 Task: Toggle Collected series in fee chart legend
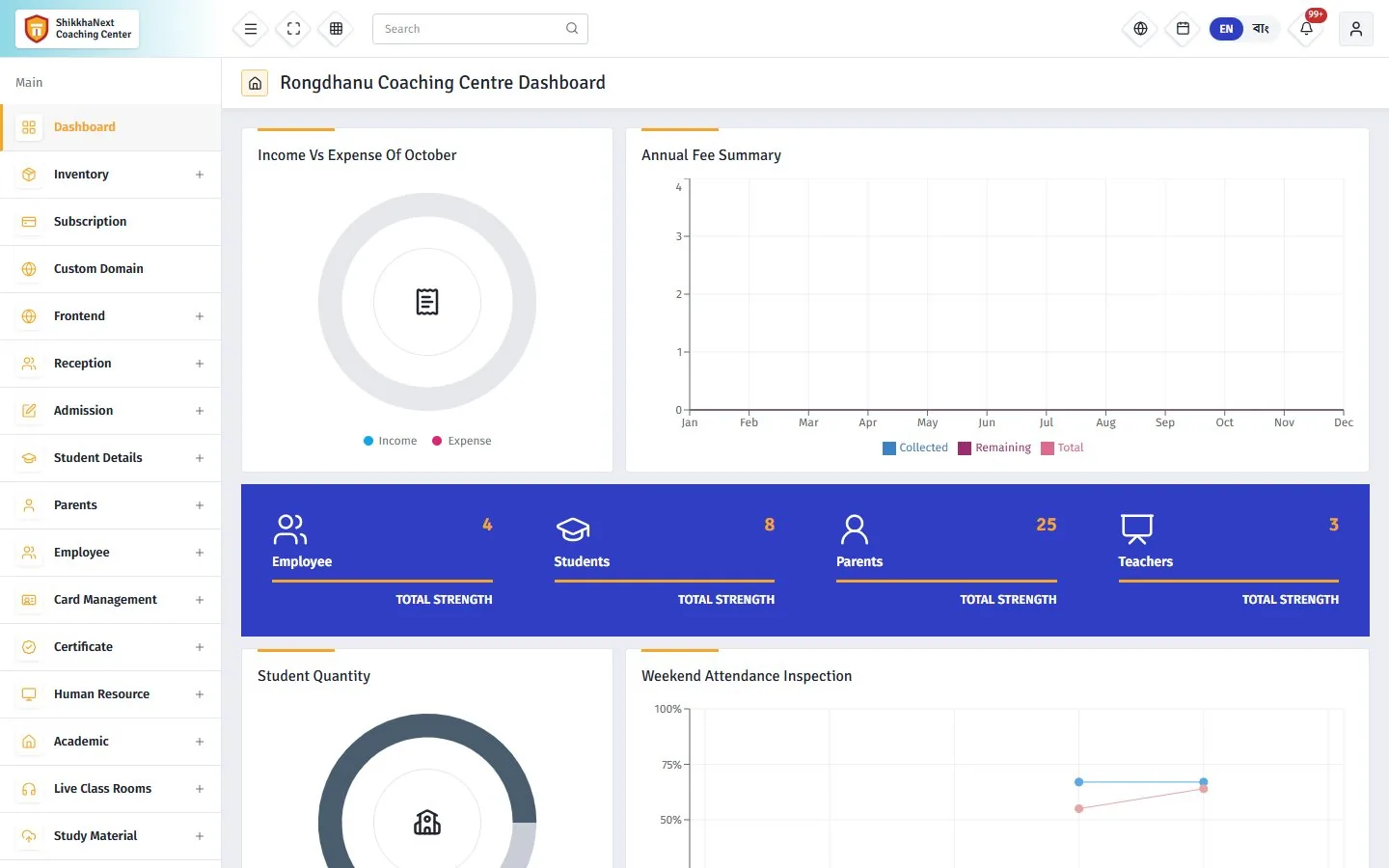(x=915, y=448)
